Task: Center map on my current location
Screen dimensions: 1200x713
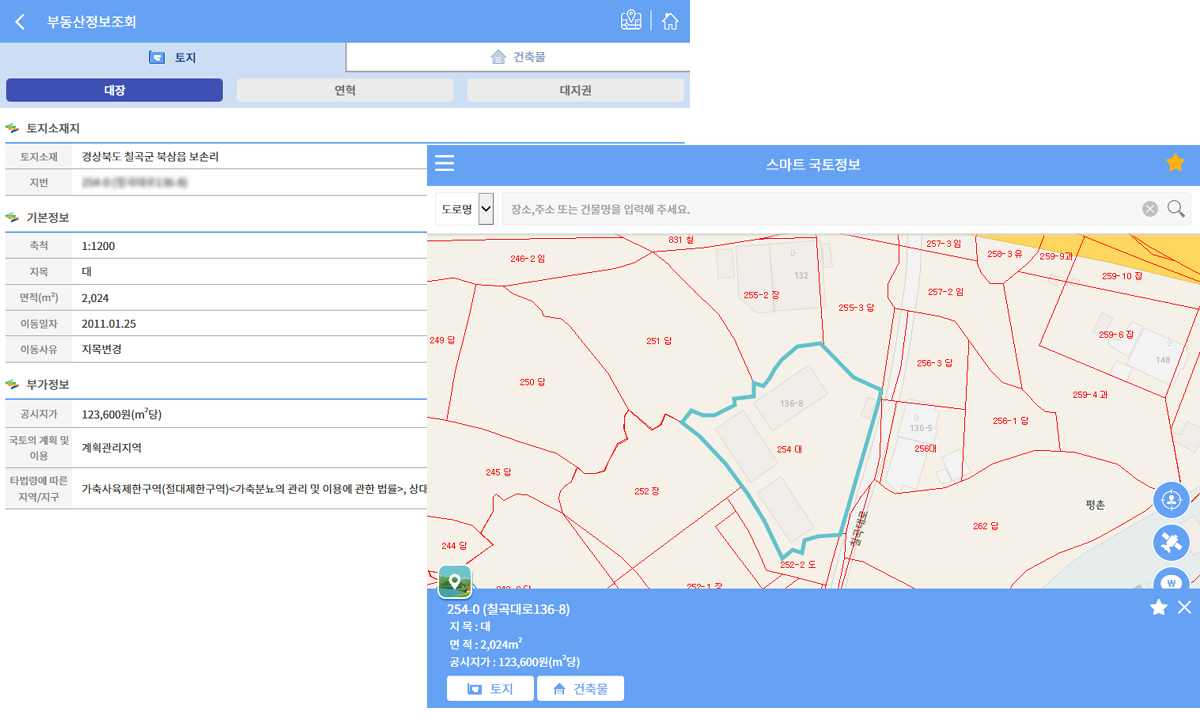Action: point(1171,499)
